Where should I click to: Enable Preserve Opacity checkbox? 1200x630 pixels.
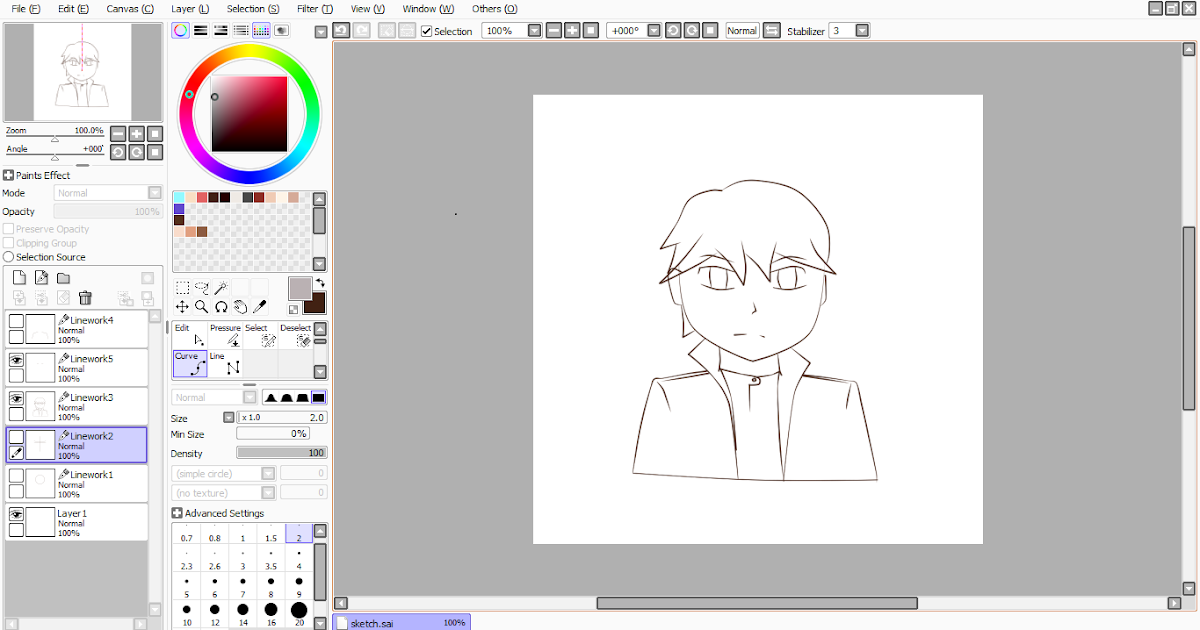(x=9, y=229)
